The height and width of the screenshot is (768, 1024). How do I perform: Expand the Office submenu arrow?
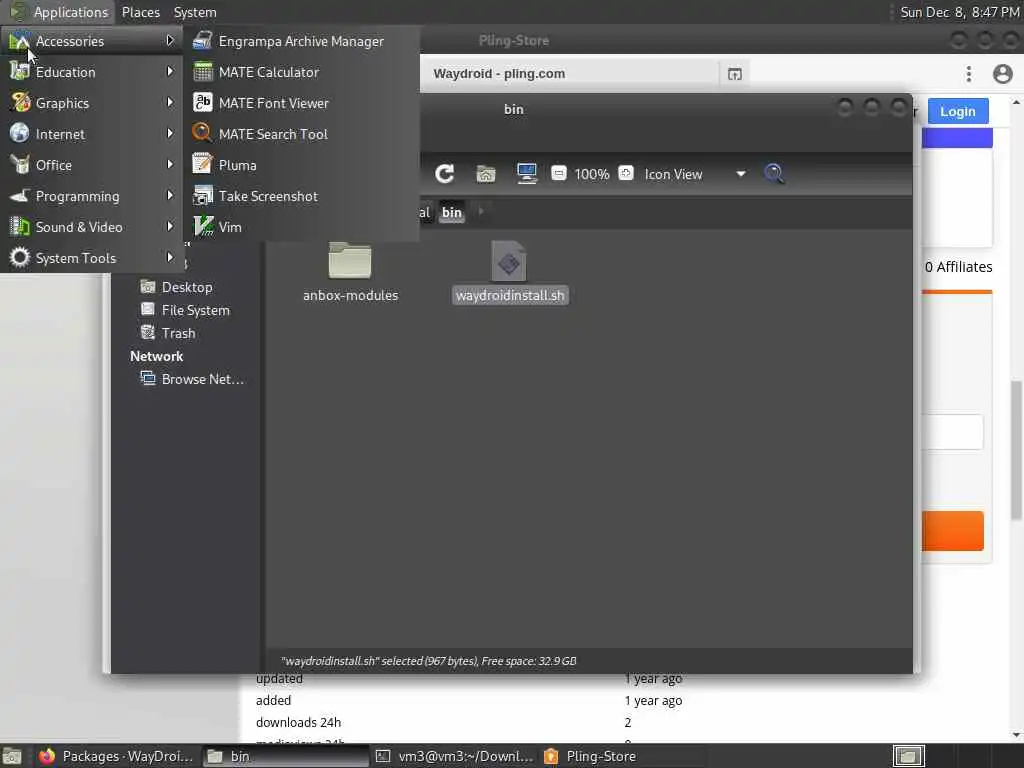(x=170, y=165)
